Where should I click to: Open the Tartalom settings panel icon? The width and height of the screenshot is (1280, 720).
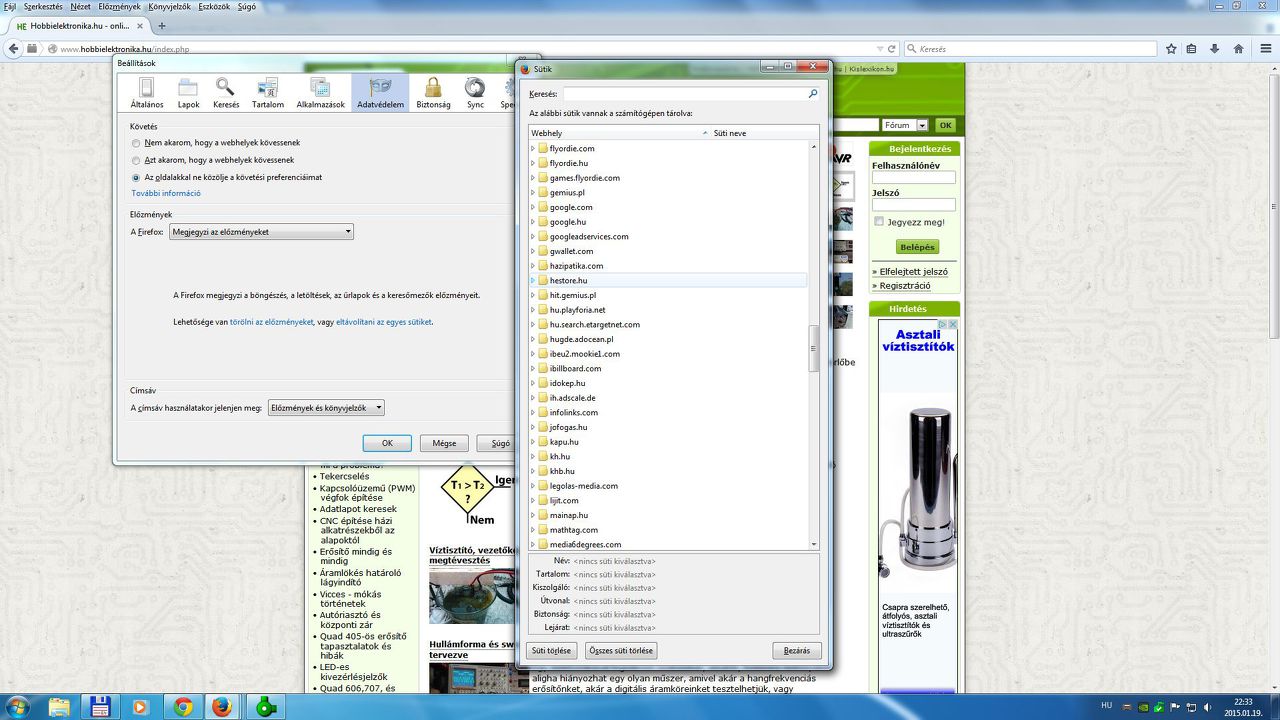[x=268, y=93]
